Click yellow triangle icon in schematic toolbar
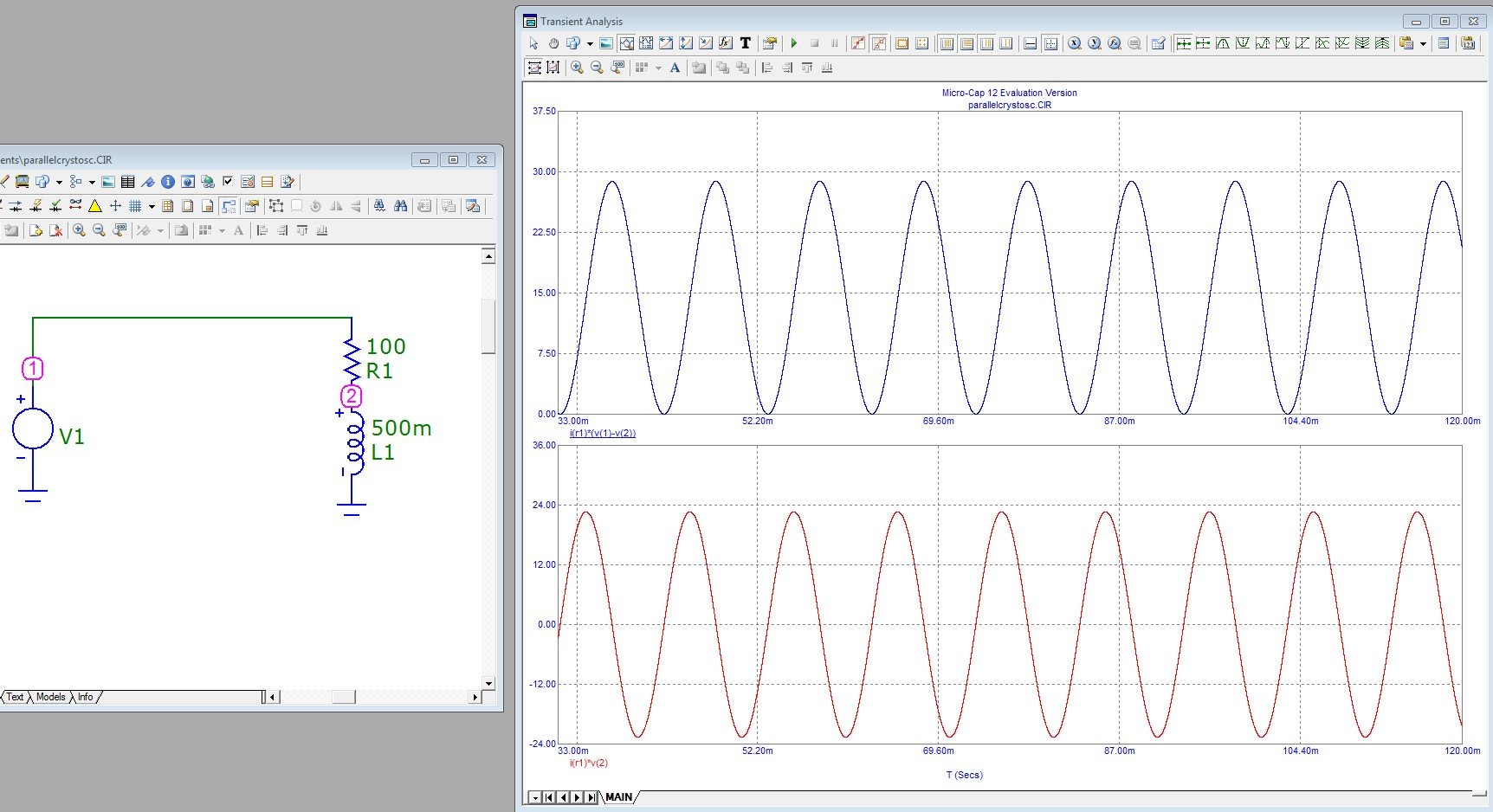Screen dimensions: 1493x812 [x=95, y=206]
